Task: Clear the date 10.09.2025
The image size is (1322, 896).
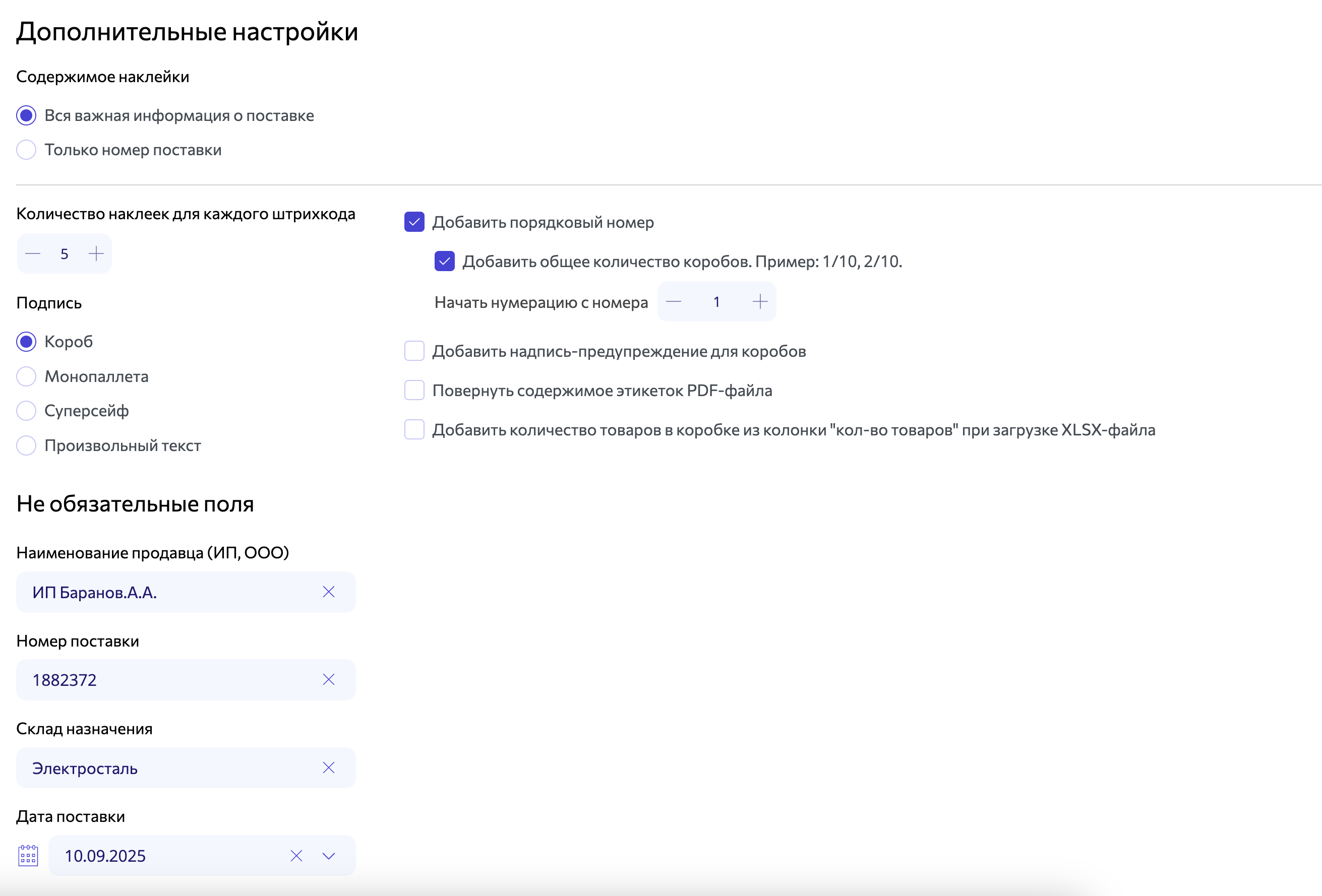Action: (x=296, y=855)
